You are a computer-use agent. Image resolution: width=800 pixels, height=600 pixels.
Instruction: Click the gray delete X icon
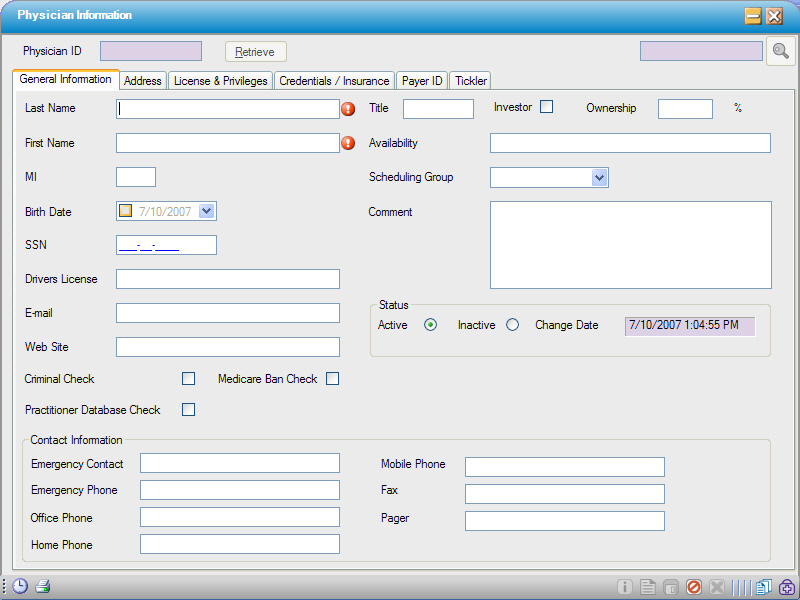point(716,587)
